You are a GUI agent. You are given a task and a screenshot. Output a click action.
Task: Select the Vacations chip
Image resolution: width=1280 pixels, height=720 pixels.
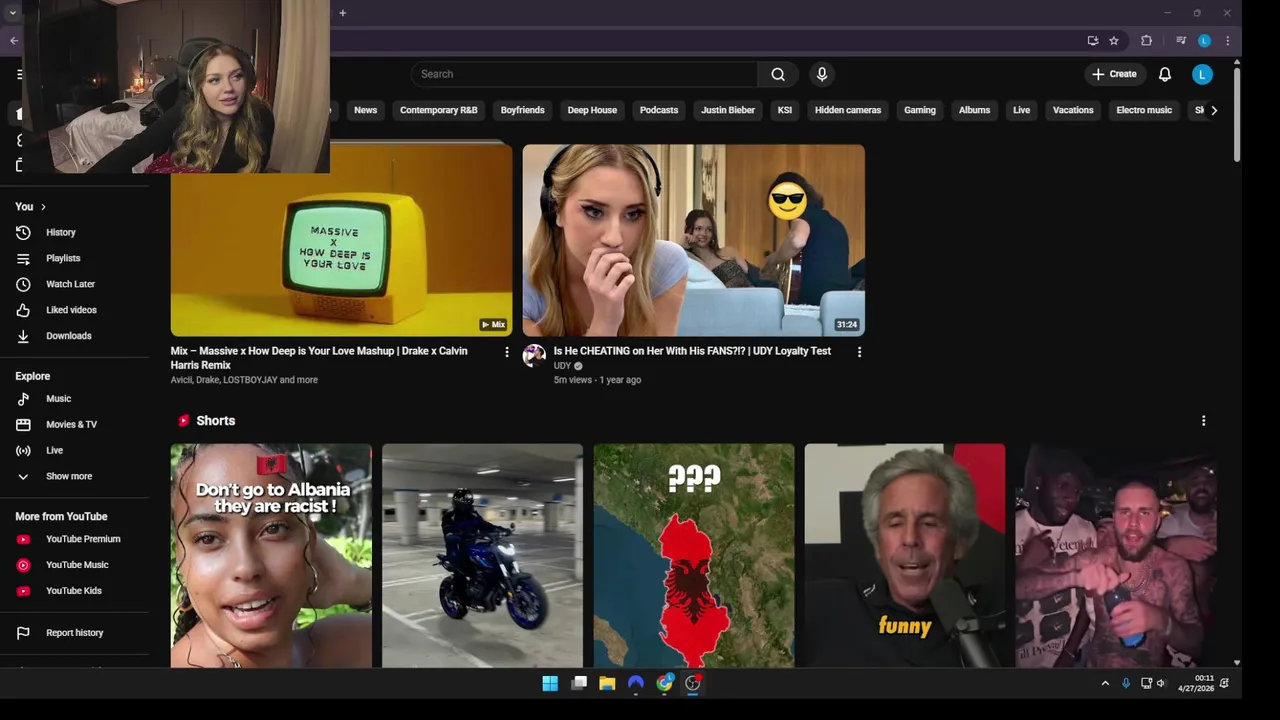pyautogui.click(x=1073, y=110)
